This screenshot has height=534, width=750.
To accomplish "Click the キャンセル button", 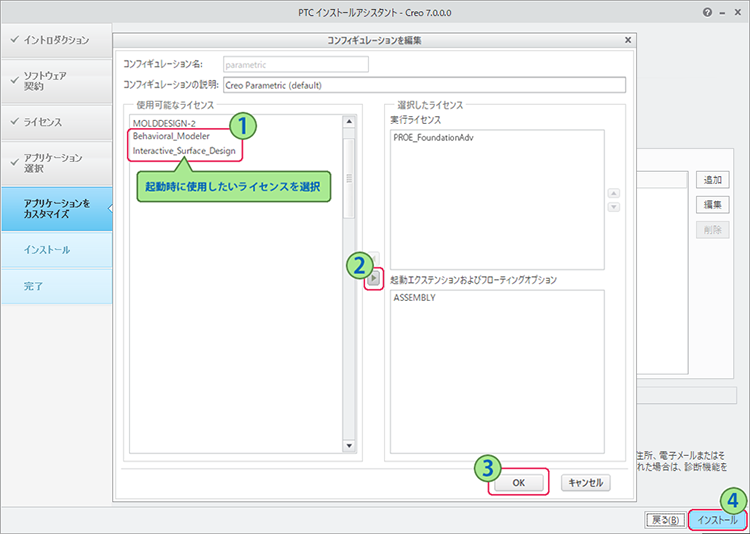I will tap(585, 483).
